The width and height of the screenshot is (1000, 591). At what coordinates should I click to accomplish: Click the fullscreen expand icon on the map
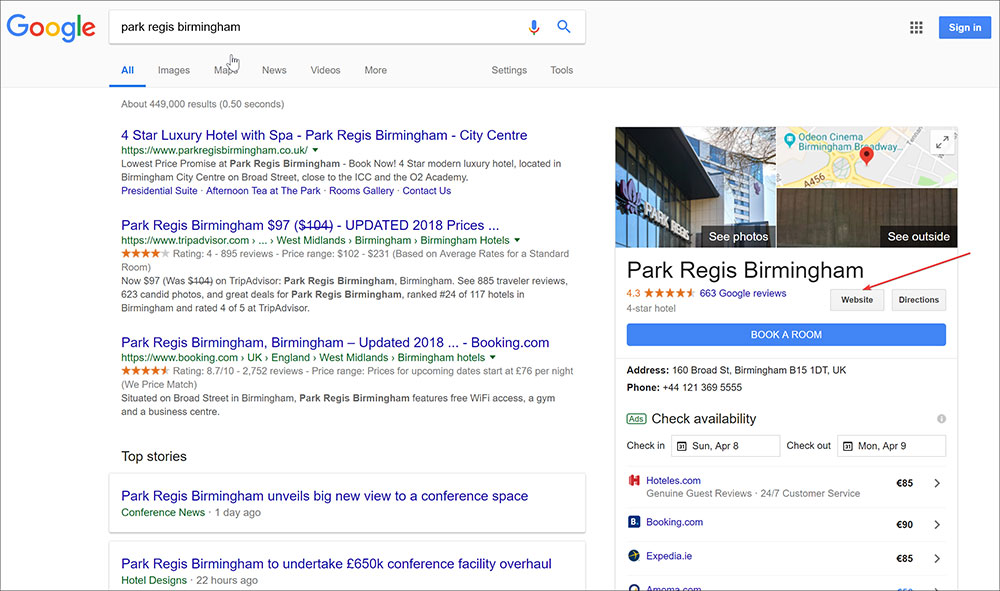941,141
